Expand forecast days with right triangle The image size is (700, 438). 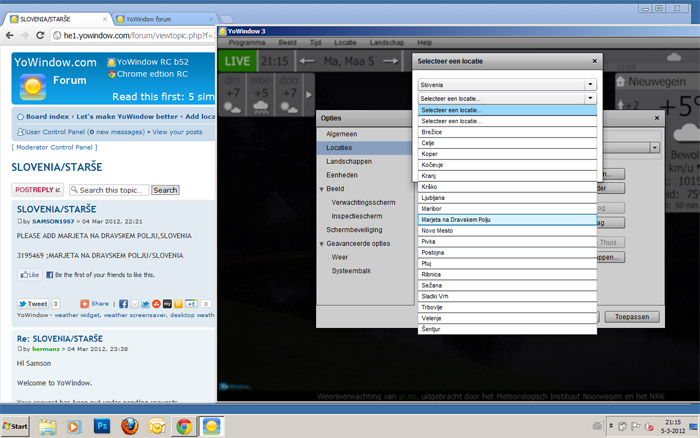(309, 95)
